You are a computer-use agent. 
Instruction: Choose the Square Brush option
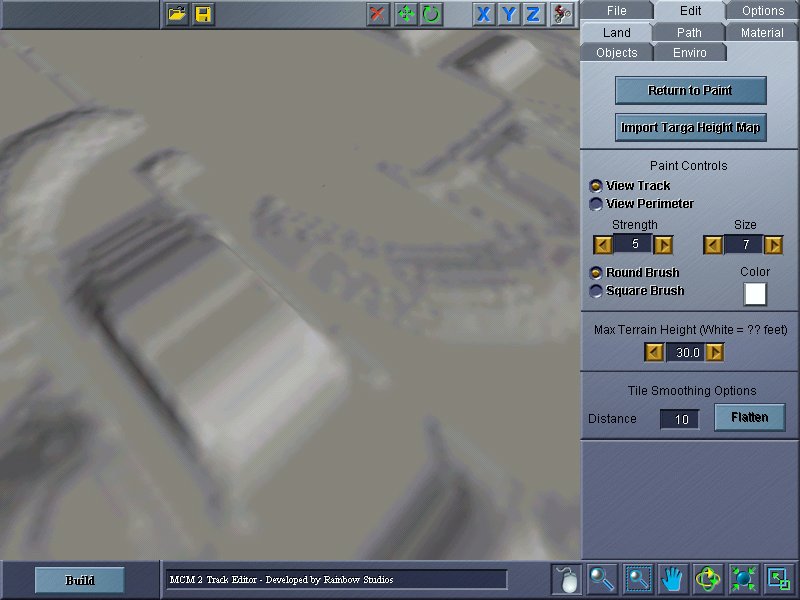pyautogui.click(x=595, y=291)
